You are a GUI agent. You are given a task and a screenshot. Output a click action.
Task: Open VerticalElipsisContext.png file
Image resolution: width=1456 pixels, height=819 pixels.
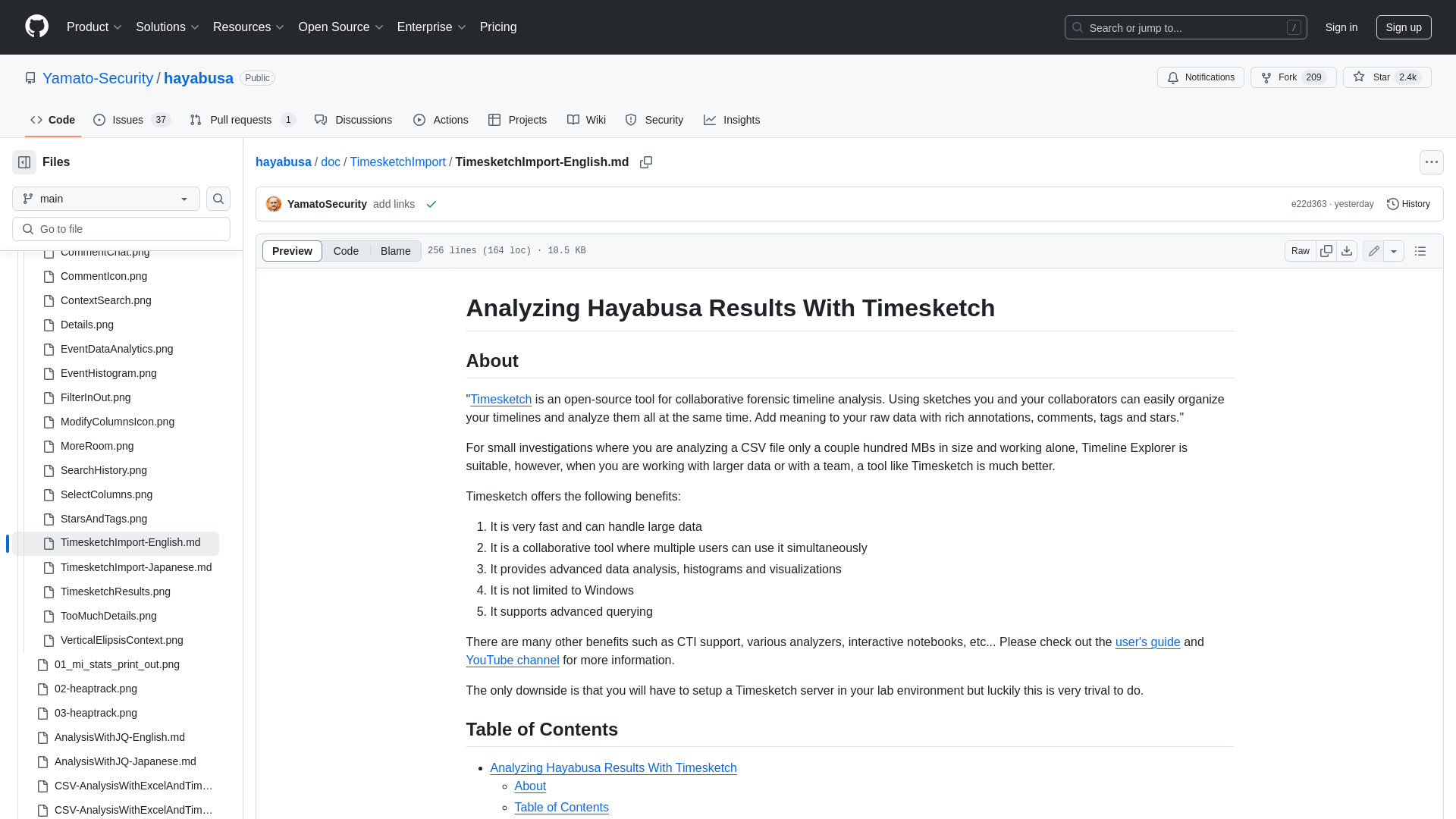[x=122, y=640]
